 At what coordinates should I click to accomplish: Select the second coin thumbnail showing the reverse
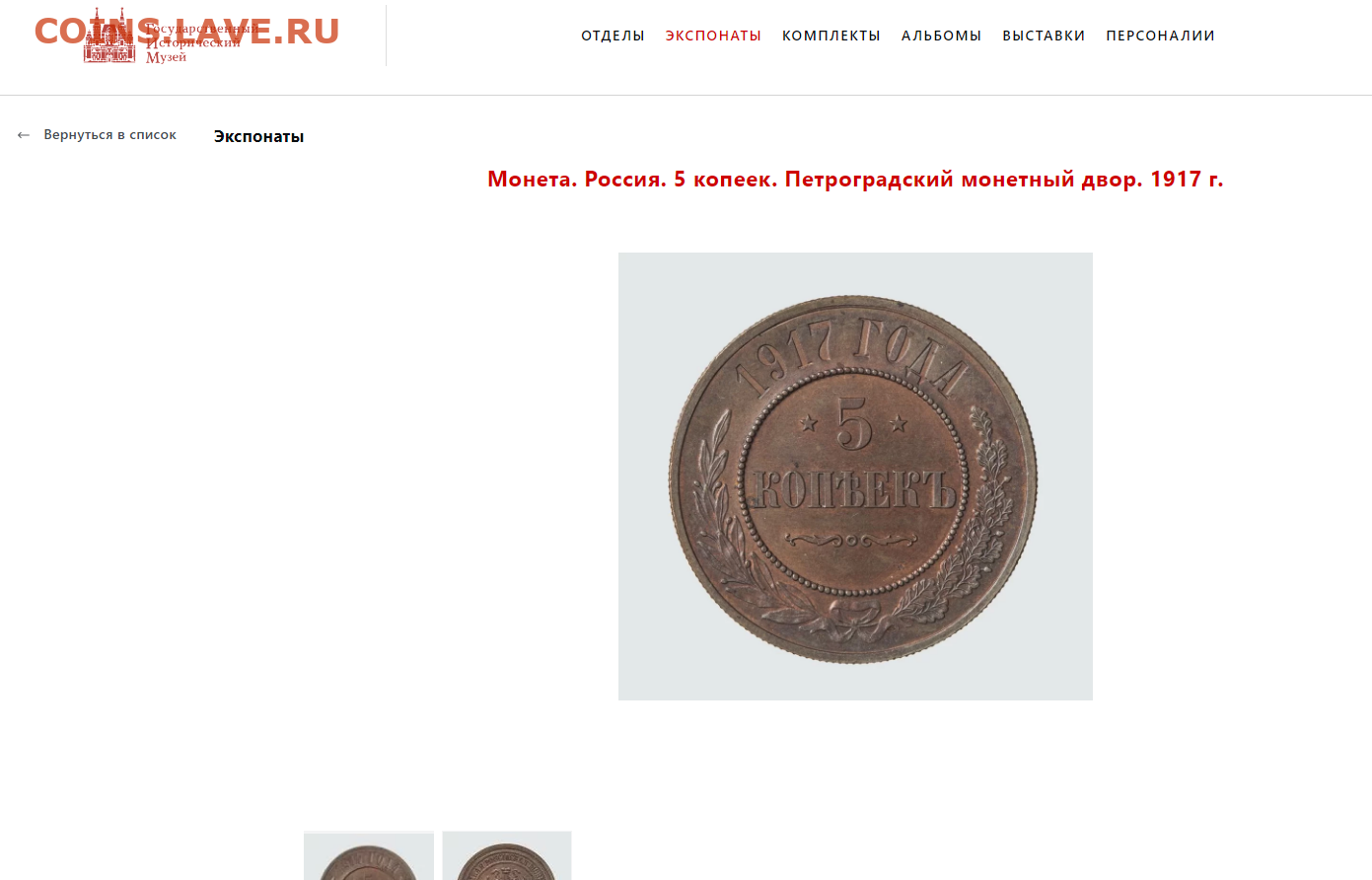(x=507, y=855)
